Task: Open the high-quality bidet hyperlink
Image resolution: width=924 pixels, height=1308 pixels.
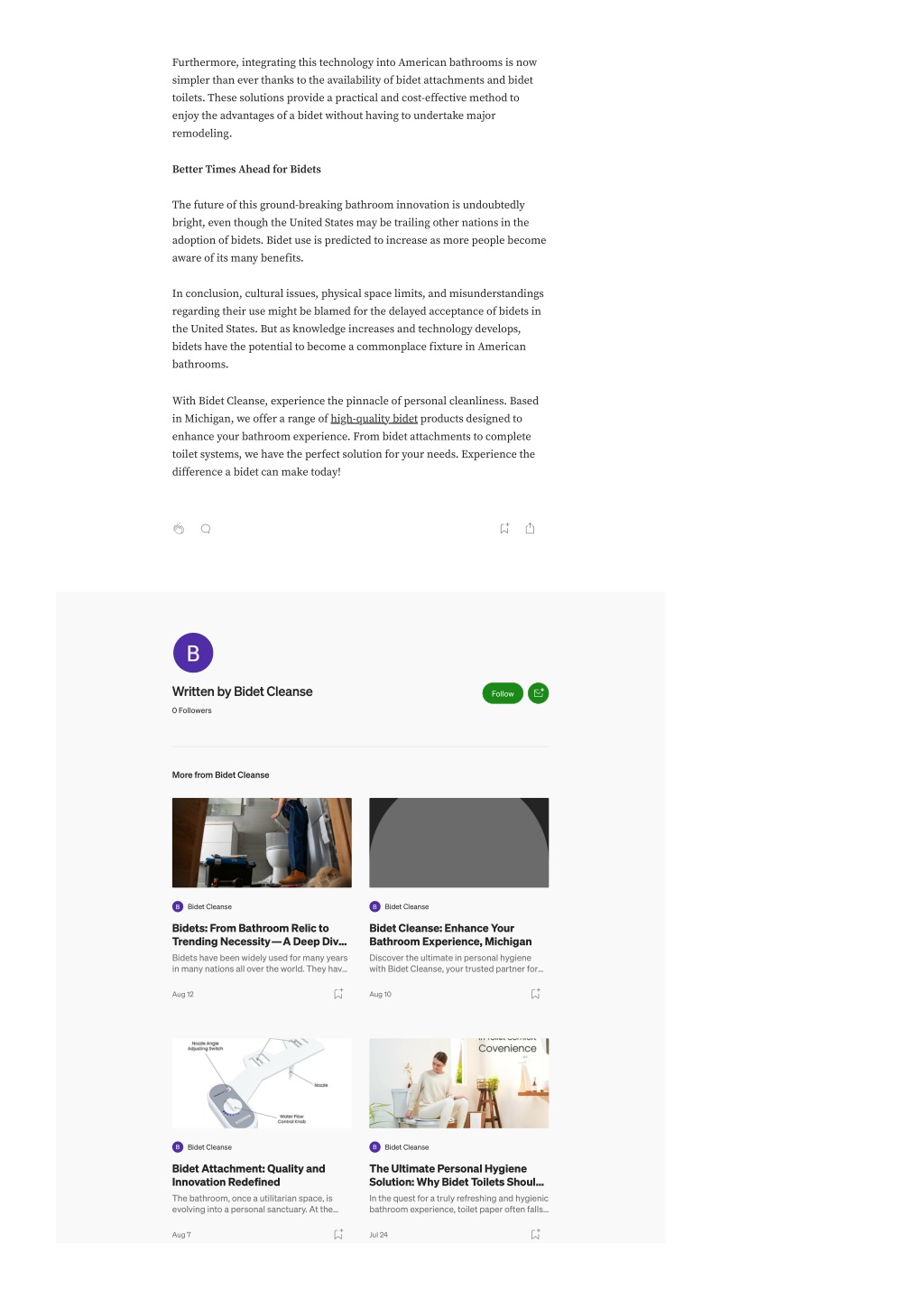Action: [374, 419]
